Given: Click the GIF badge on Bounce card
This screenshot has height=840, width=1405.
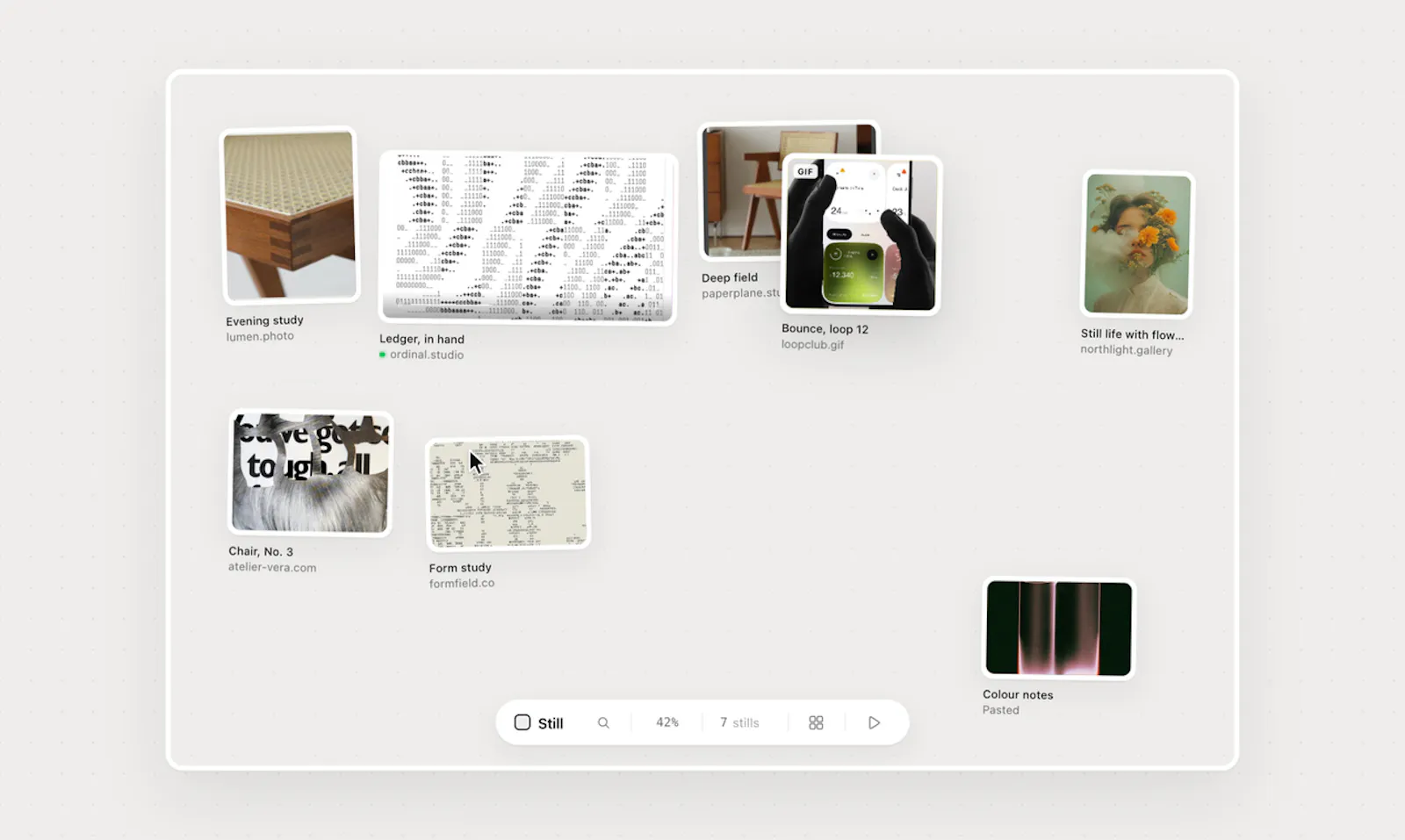Looking at the screenshot, I should 805,171.
